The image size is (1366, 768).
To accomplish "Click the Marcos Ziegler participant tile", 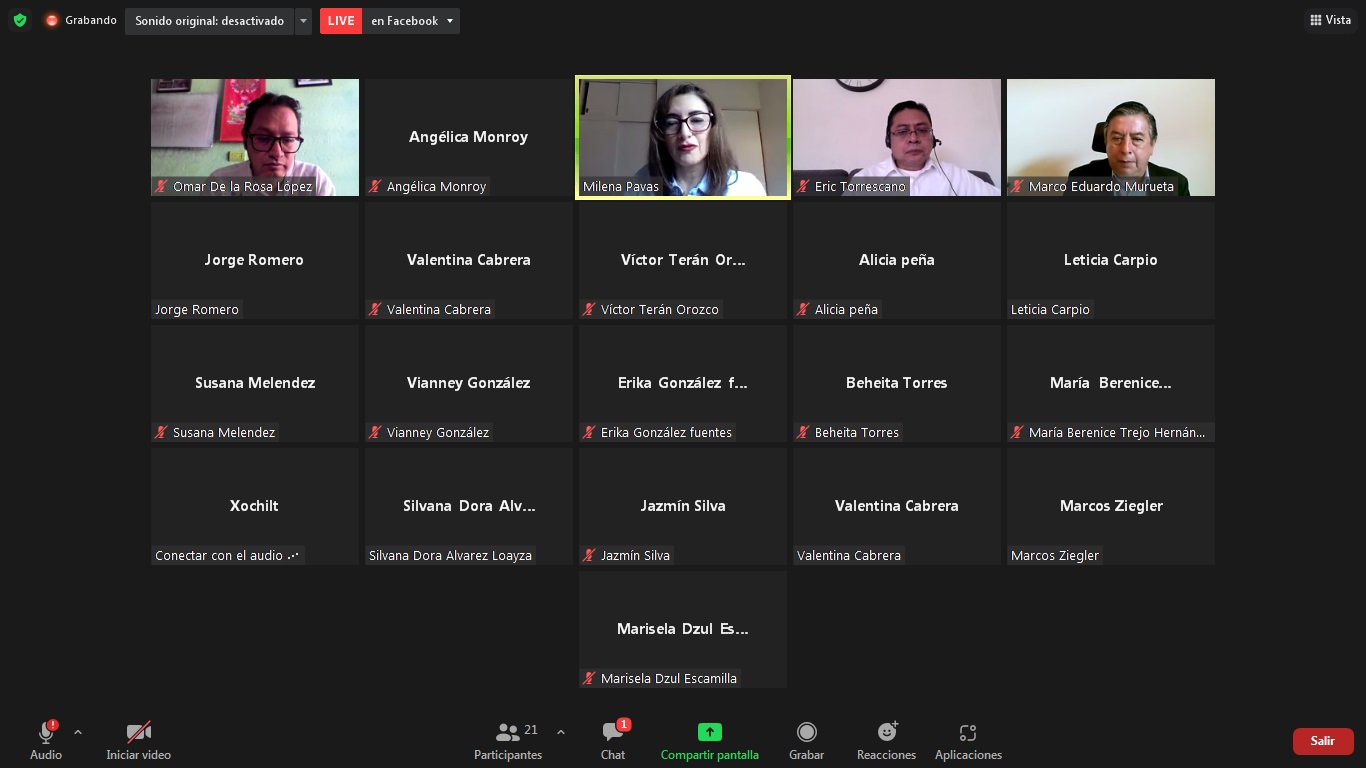I will [x=1111, y=506].
